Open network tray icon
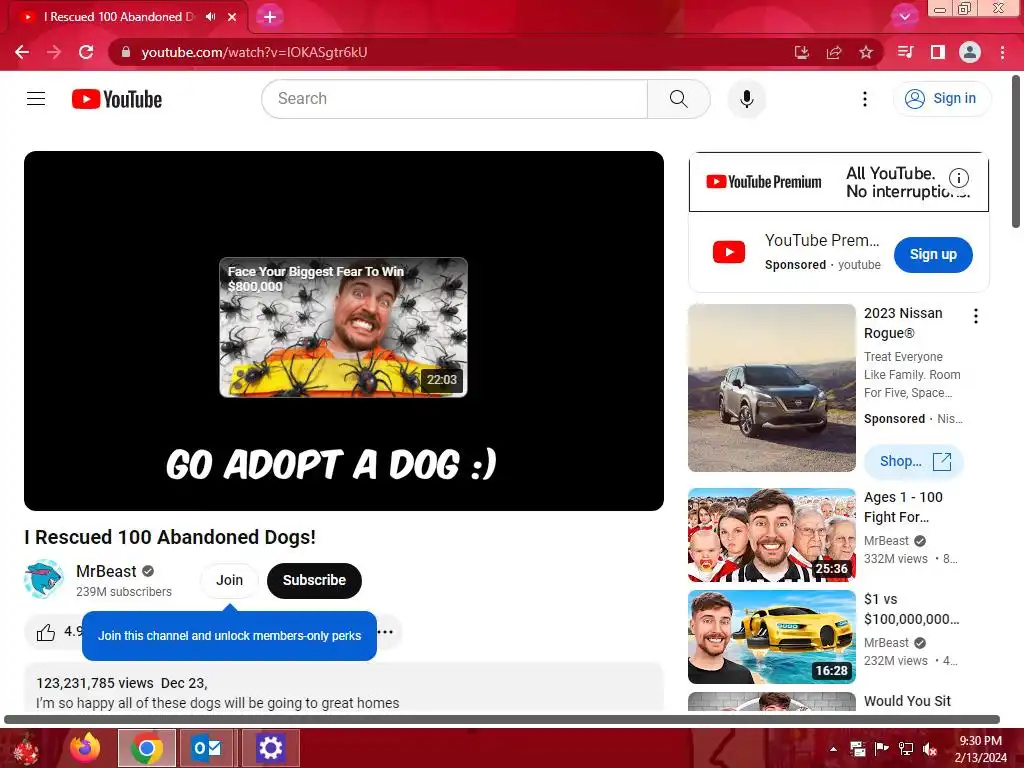The width and height of the screenshot is (1024, 768). click(x=906, y=749)
